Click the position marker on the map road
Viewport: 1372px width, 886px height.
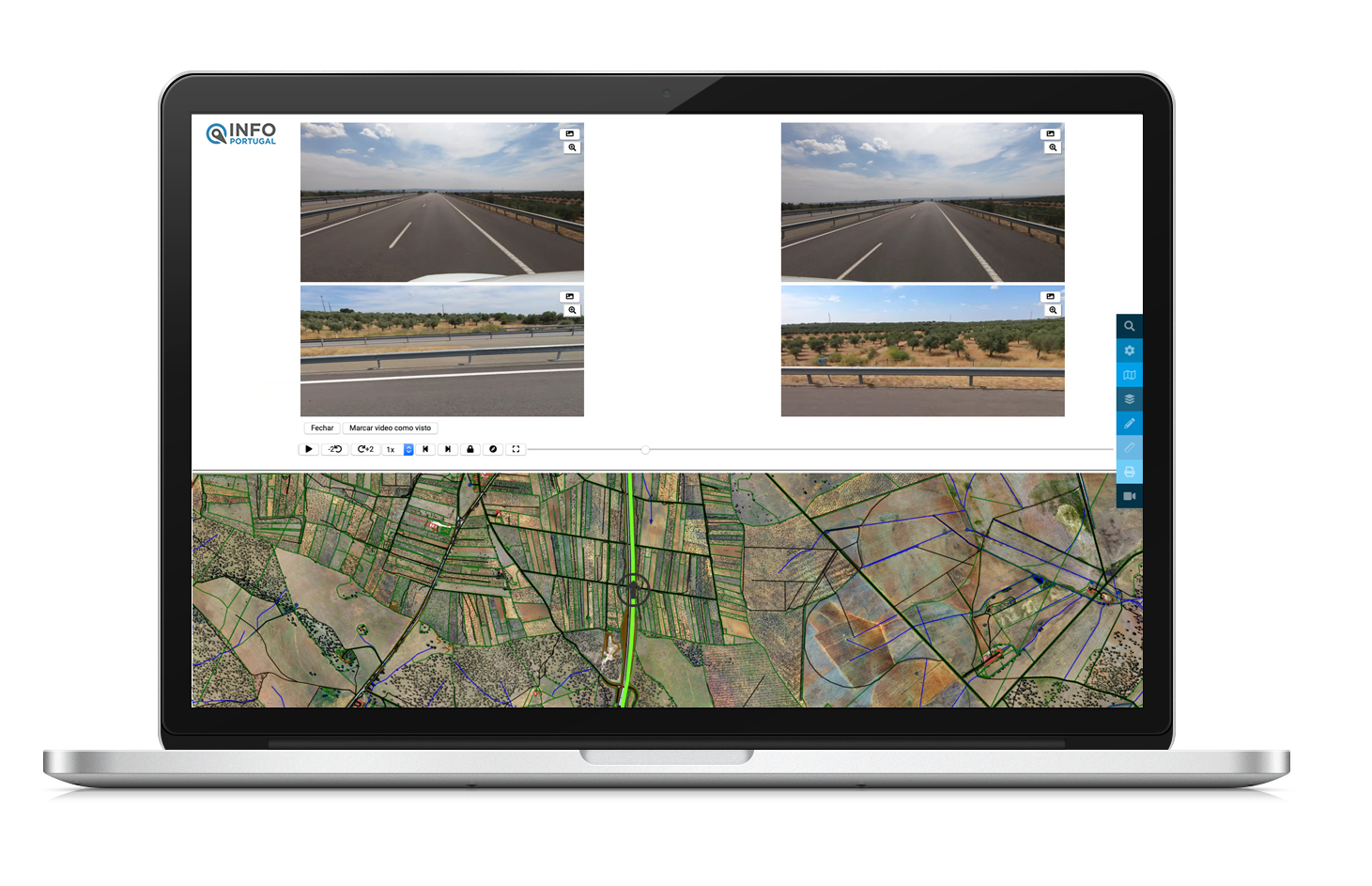pos(634,590)
